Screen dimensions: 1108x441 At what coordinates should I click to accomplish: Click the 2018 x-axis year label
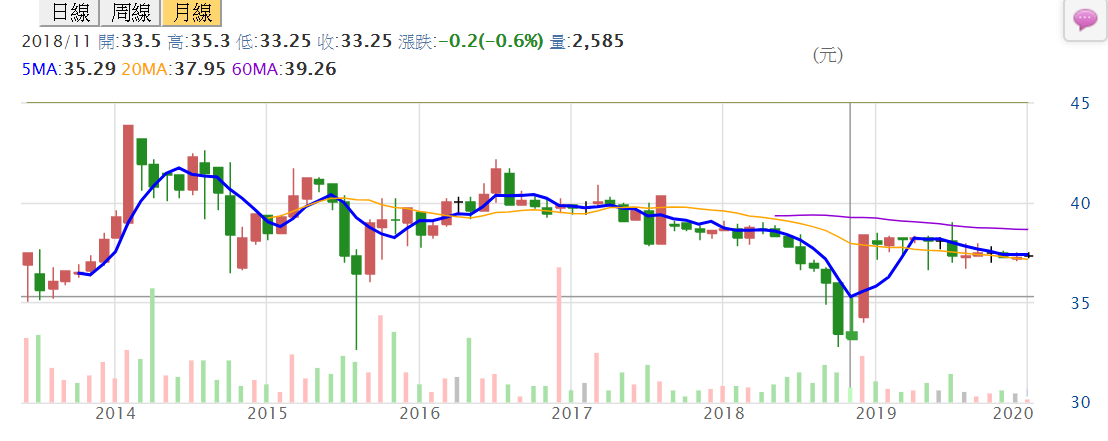(x=724, y=413)
